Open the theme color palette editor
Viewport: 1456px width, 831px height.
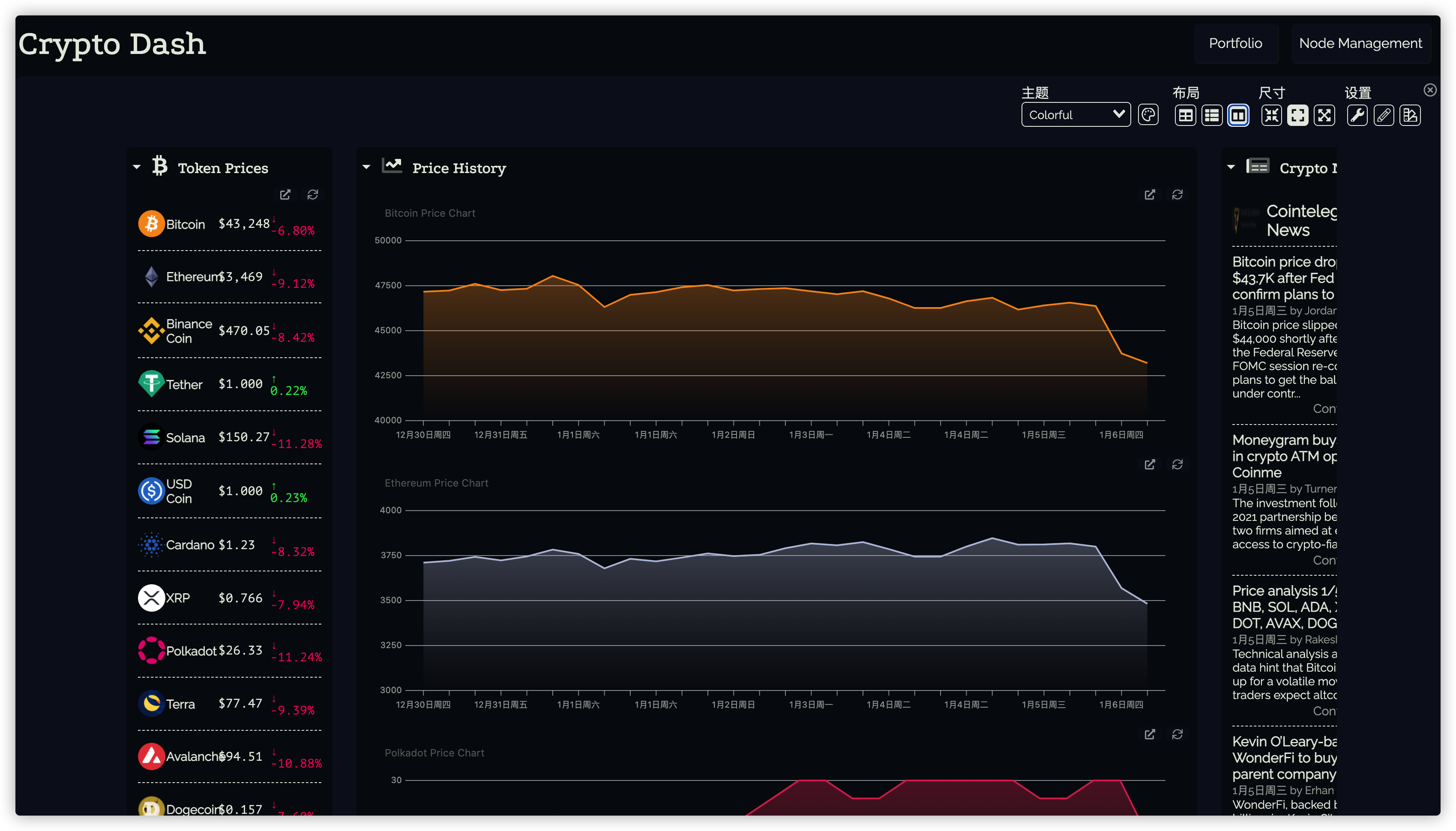point(1148,115)
